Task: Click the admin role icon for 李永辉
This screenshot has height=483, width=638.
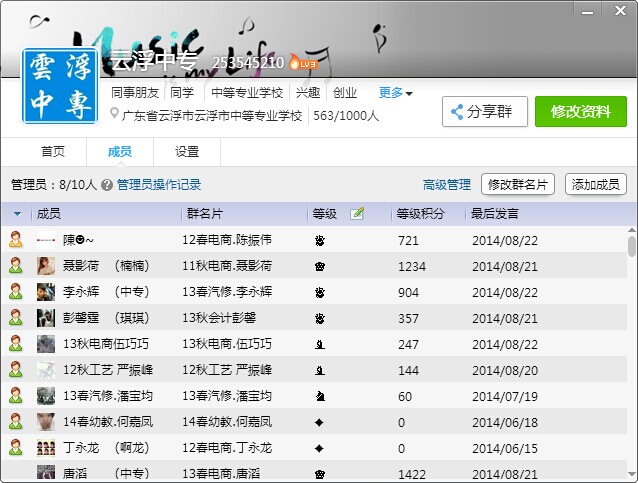Action: (16, 291)
